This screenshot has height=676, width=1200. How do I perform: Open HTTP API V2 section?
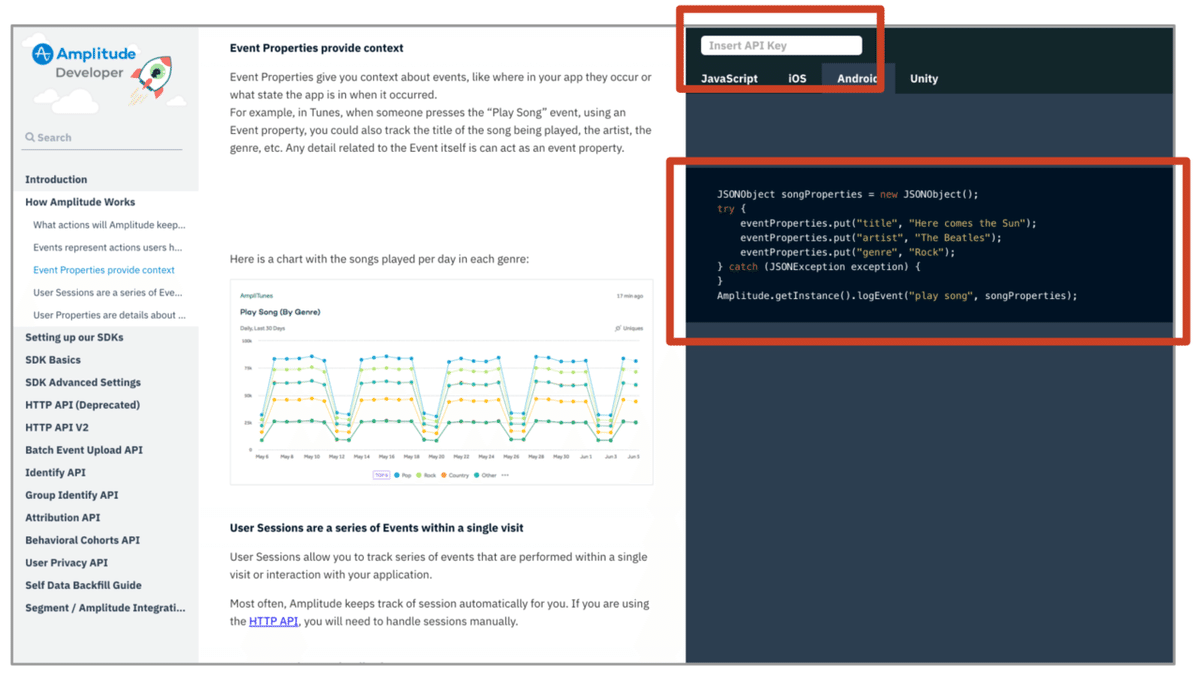click(x=57, y=427)
